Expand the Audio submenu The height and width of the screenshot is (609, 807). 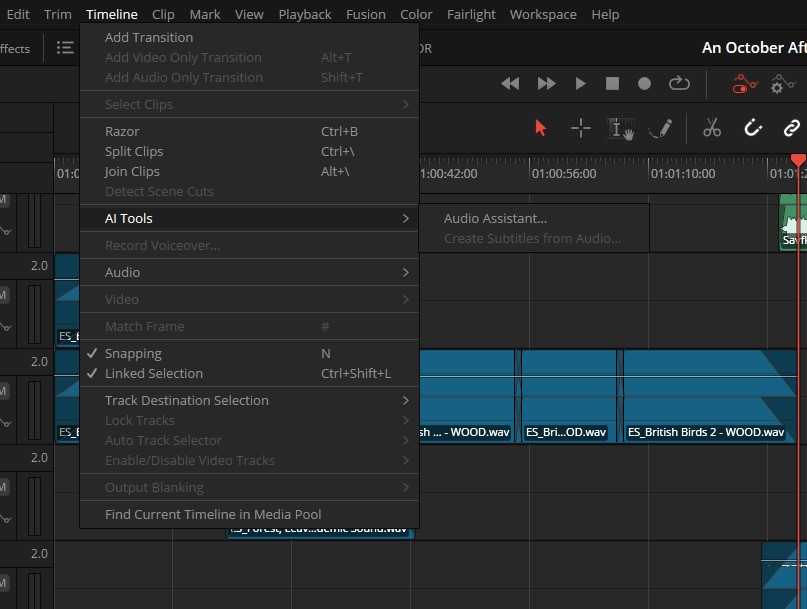click(249, 272)
